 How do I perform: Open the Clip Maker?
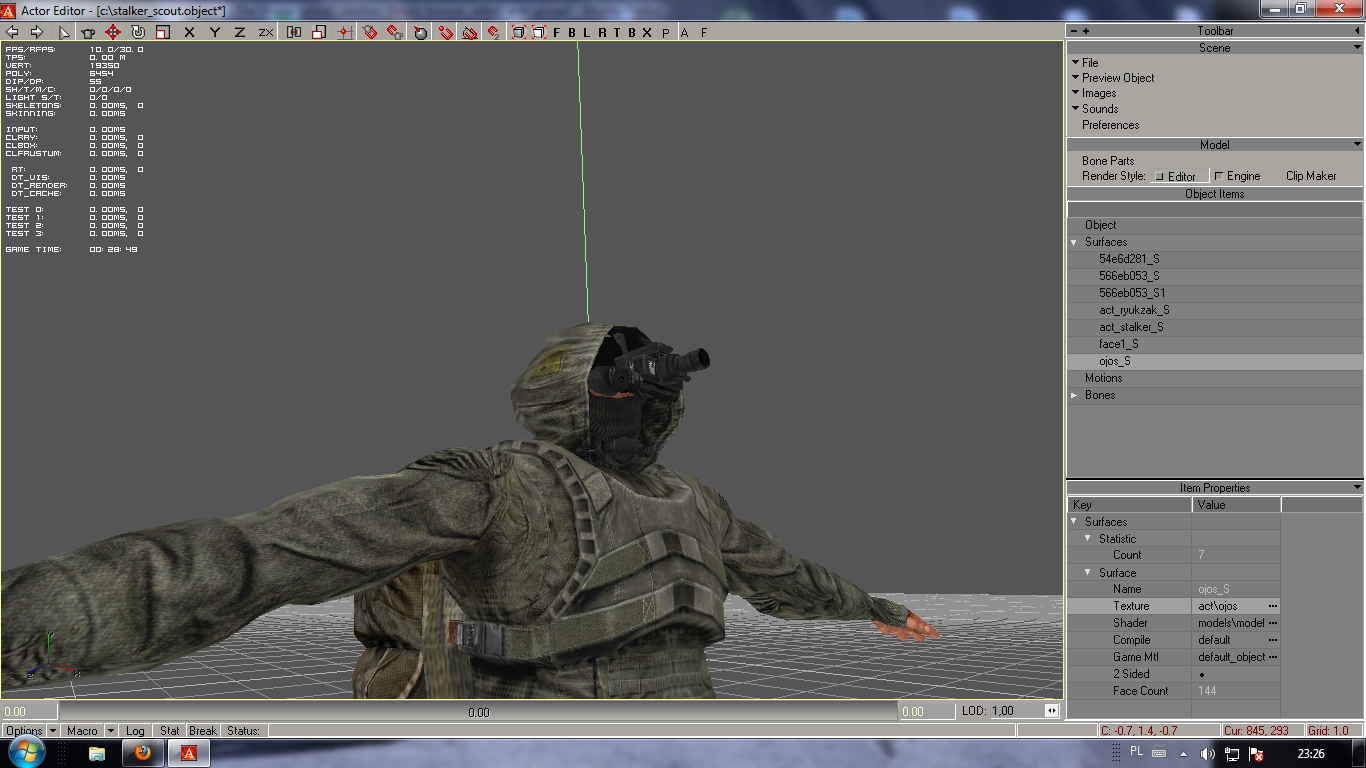(1311, 176)
